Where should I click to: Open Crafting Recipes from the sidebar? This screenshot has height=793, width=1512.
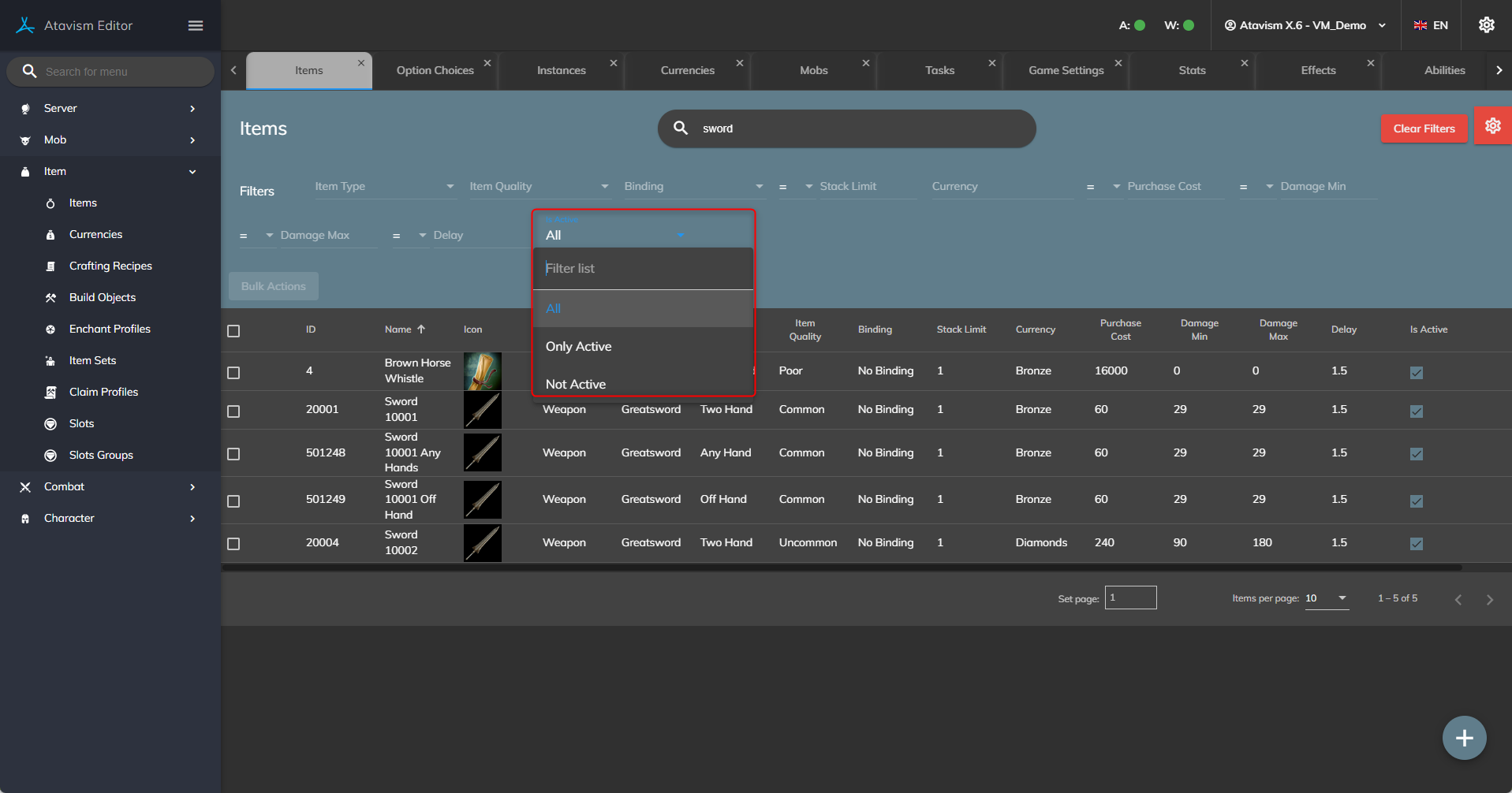pos(110,266)
